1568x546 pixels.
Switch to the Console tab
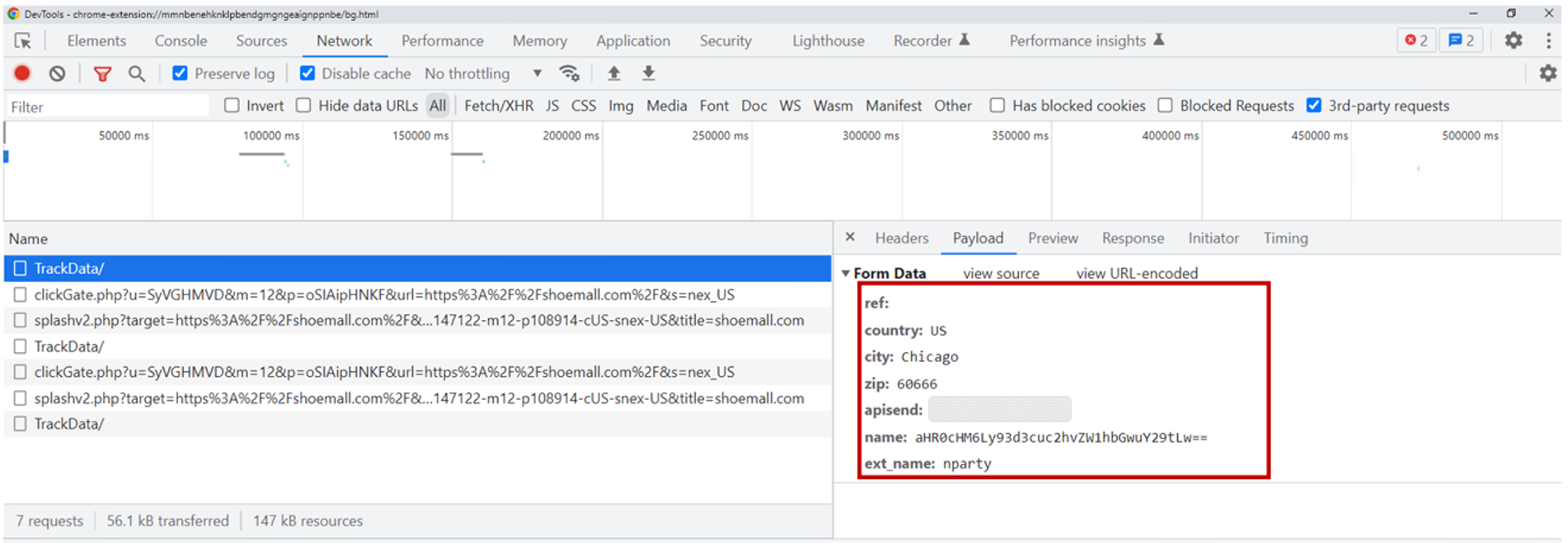pyautogui.click(x=181, y=40)
